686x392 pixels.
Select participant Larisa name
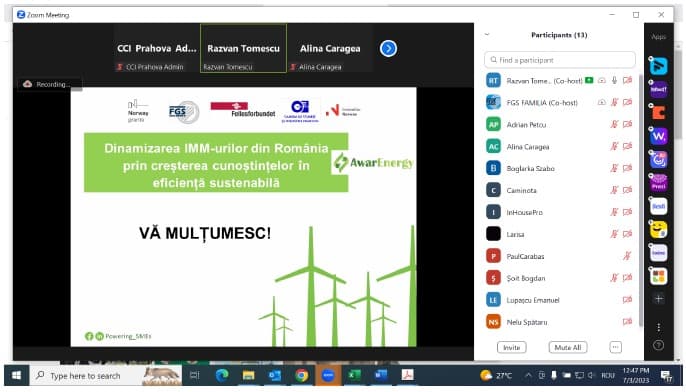tap(515, 234)
